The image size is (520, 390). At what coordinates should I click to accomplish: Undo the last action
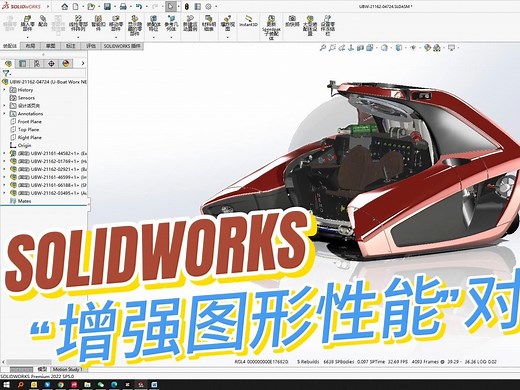[139, 6]
